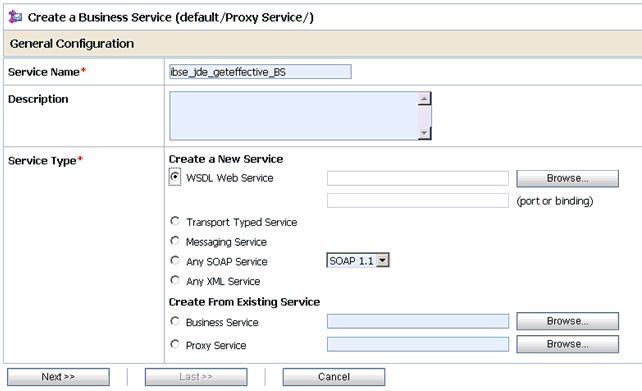Click Description scrollbar up arrow
This screenshot has height=391, width=642.
(424, 99)
